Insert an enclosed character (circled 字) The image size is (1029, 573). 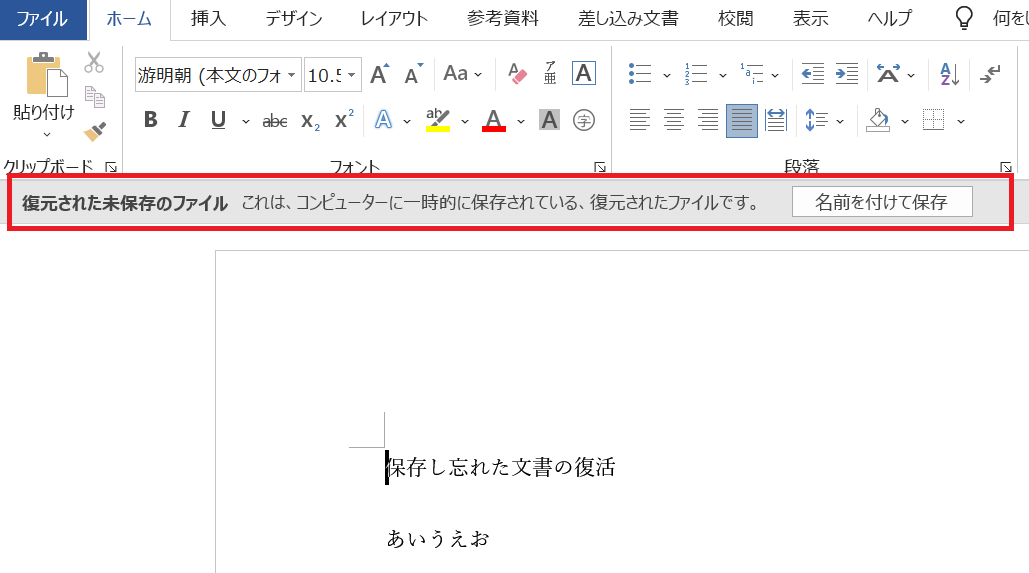tap(584, 120)
